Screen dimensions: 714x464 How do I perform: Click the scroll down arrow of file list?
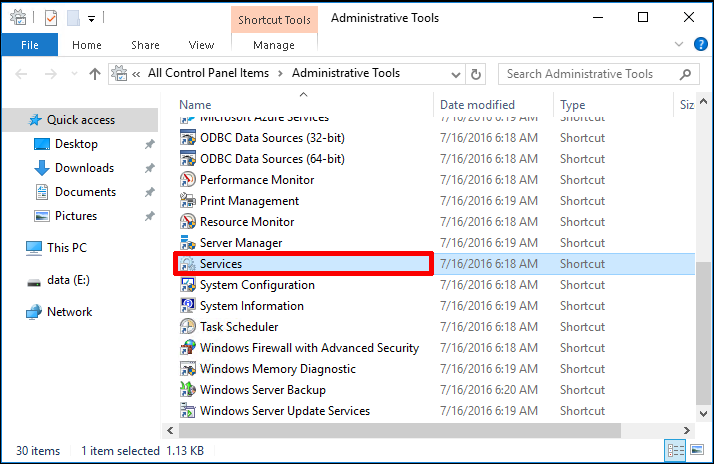(703, 413)
